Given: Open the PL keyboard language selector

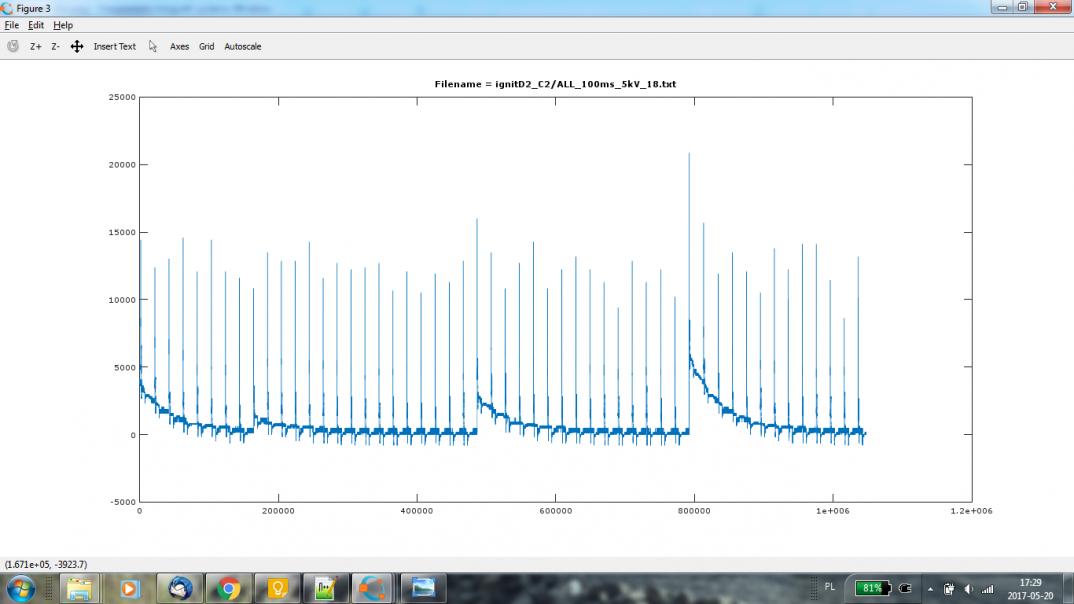Looking at the screenshot, I should tap(830, 587).
